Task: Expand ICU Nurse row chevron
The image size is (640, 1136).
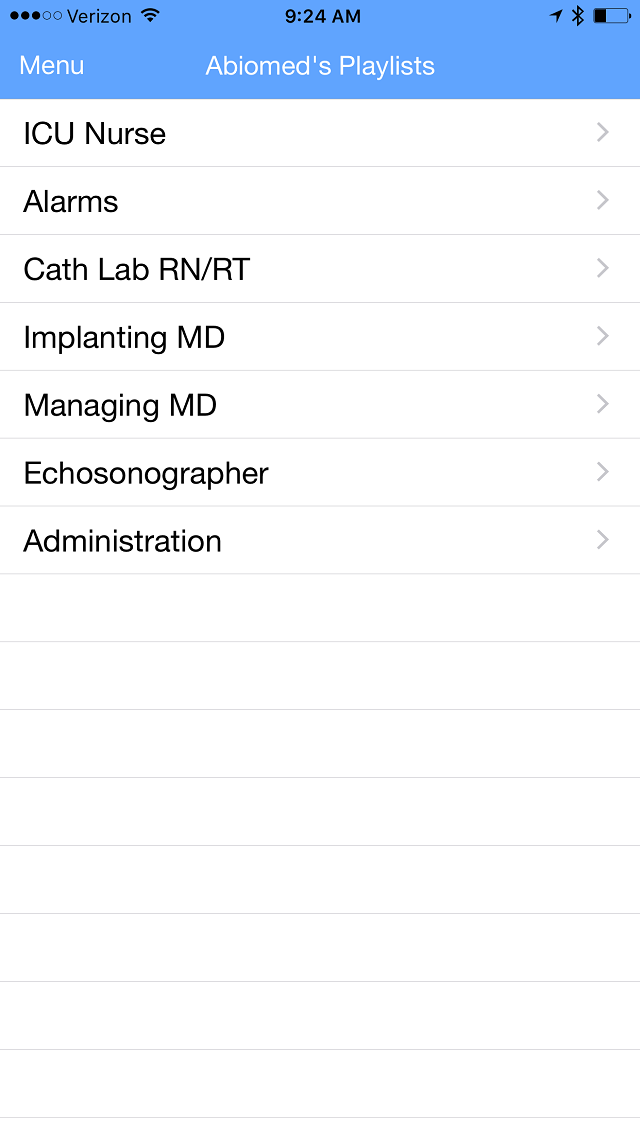Action: [x=603, y=132]
